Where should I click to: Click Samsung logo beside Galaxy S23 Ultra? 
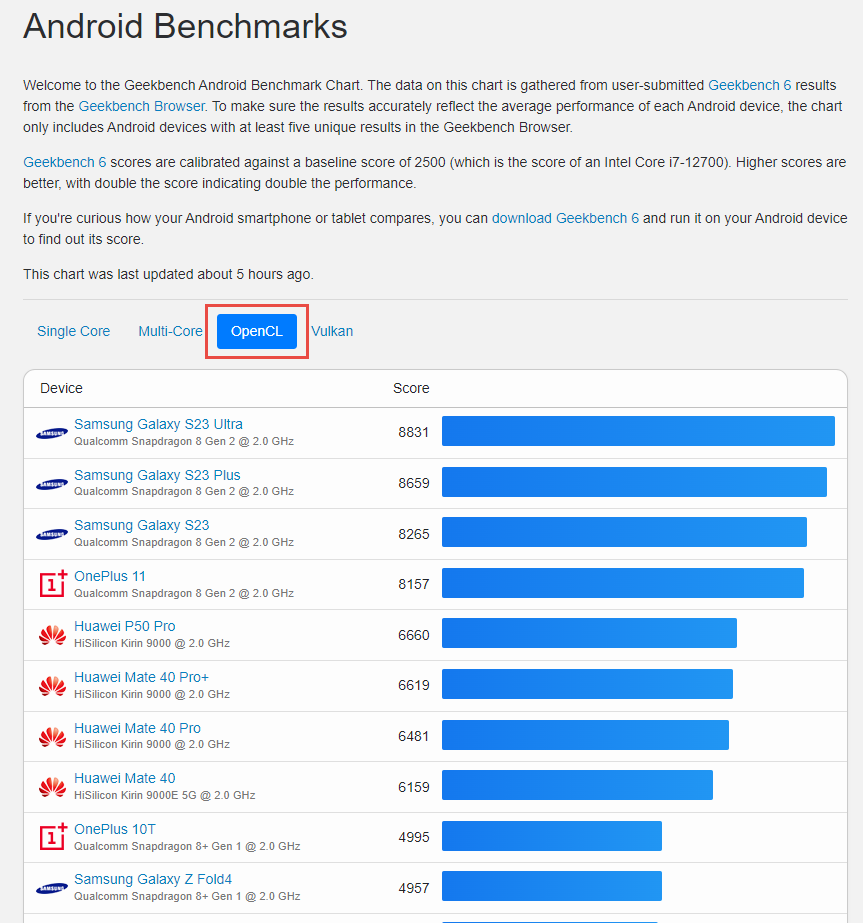tap(52, 433)
